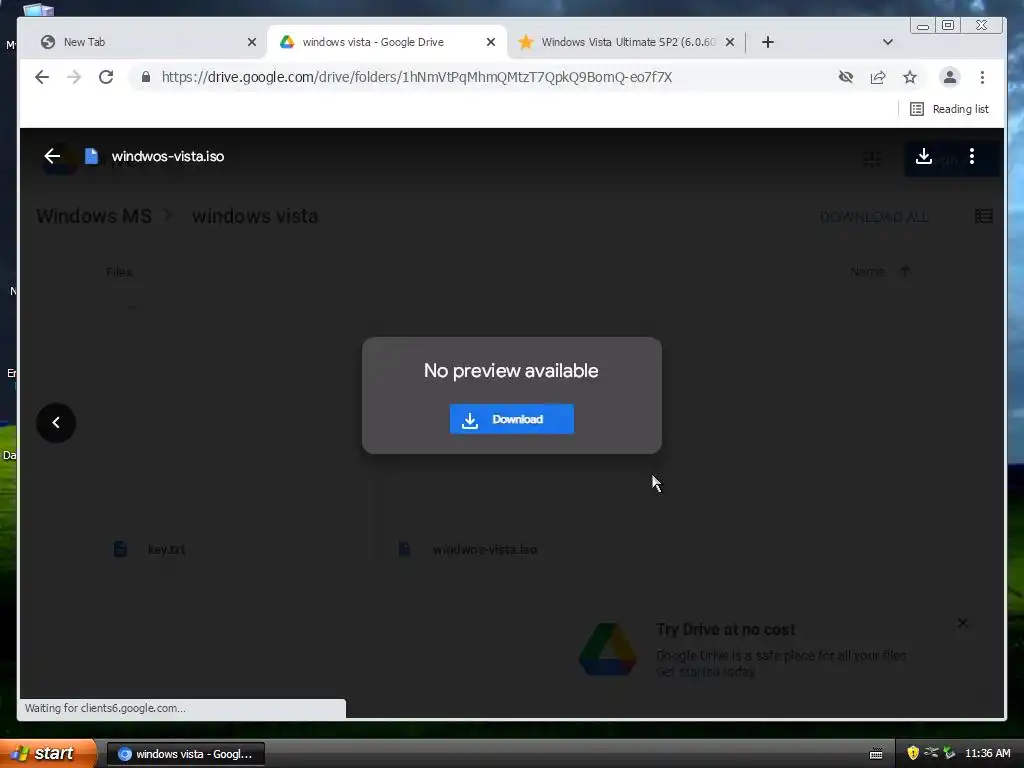This screenshot has width=1024, height=768.
Task: Download file using preview top-right download icon
Action: coord(923,156)
